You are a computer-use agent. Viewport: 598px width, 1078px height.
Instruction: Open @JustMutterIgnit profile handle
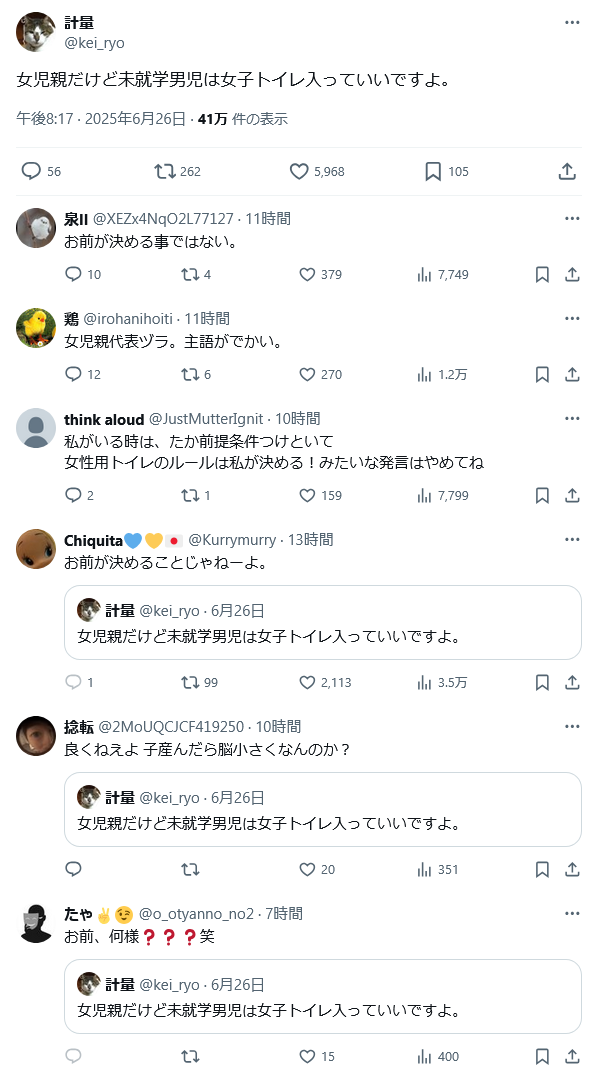tap(206, 419)
